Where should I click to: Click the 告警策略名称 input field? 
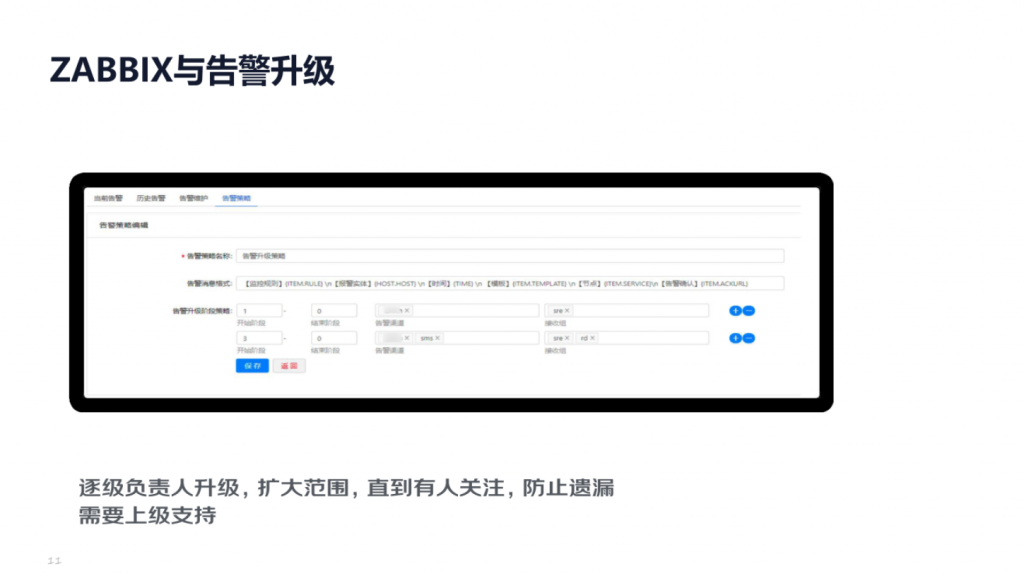(x=510, y=255)
